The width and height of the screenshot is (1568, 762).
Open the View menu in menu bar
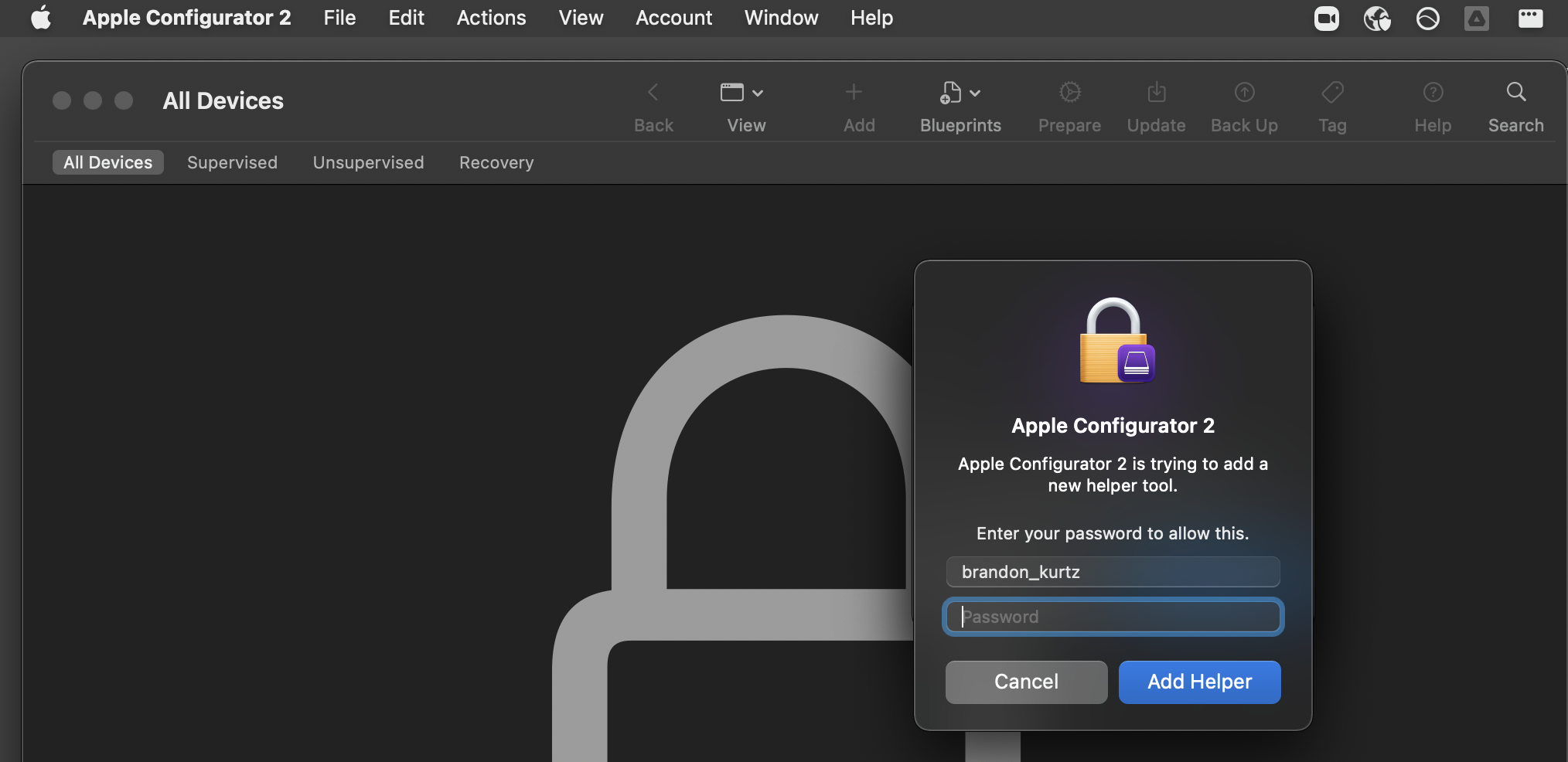581,18
